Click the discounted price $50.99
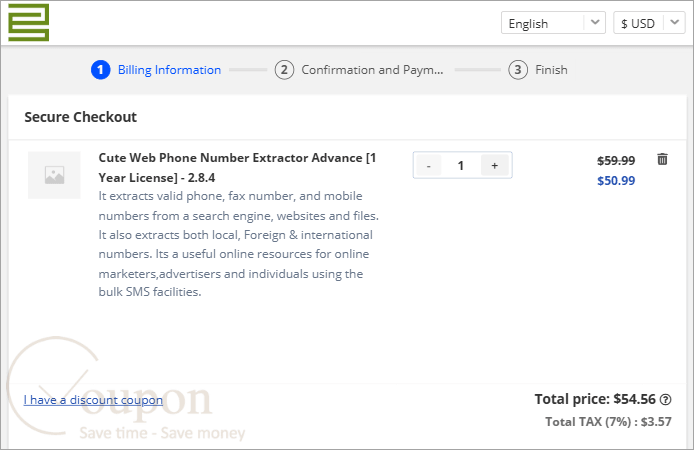 (616, 181)
